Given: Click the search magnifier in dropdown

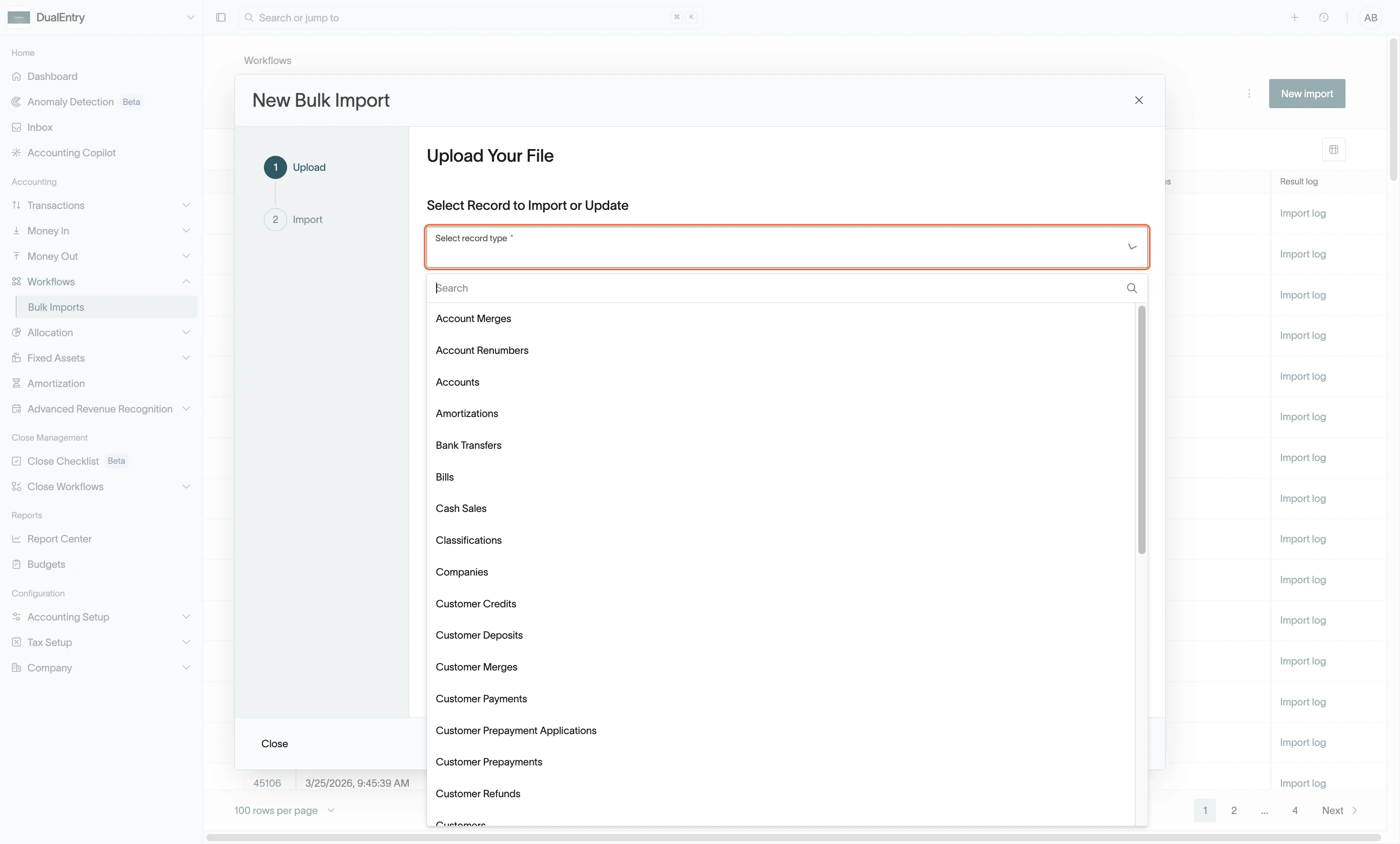Looking at the screenshot, I should (x=1131, y=288).
